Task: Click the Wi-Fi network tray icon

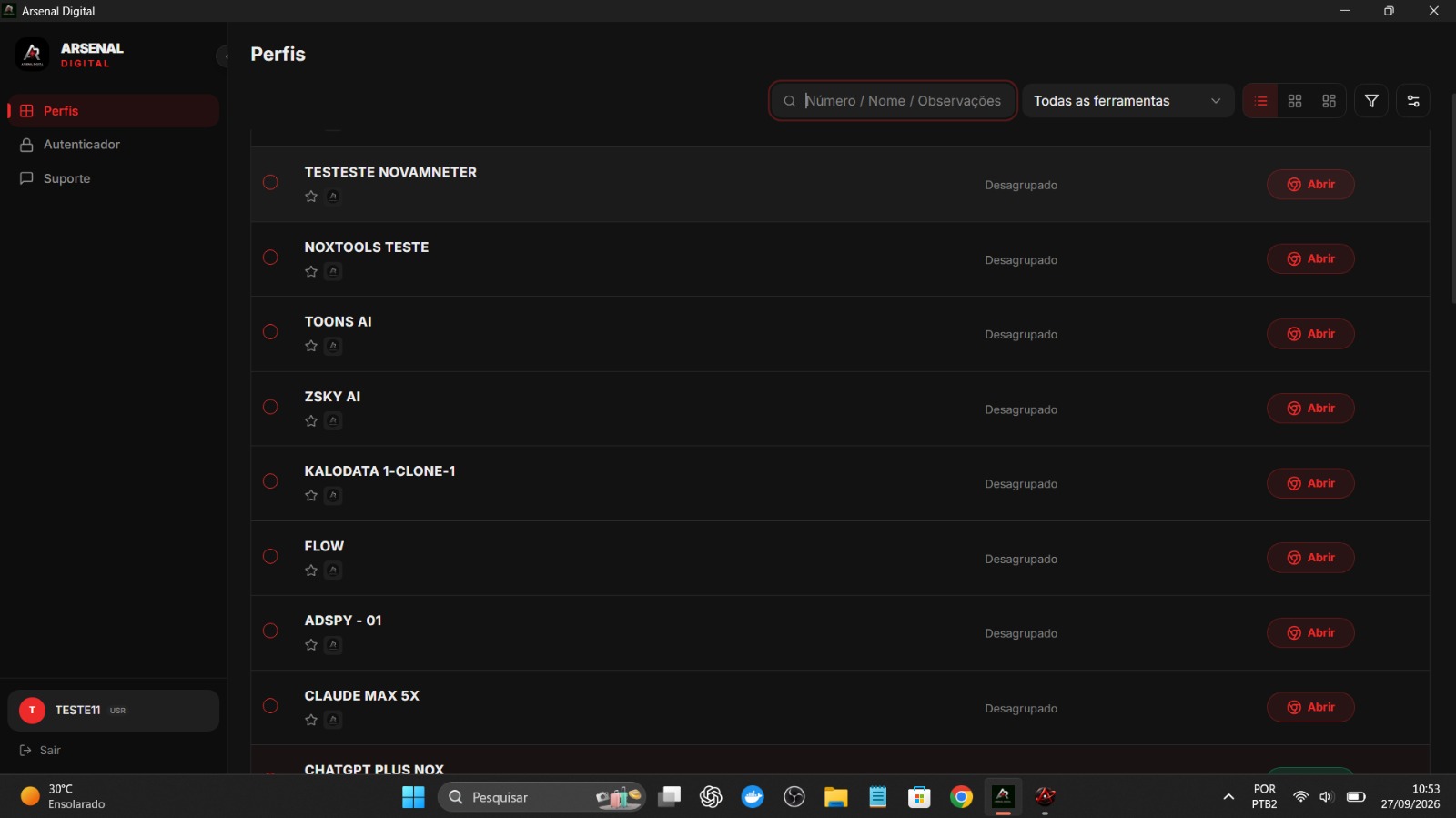Action: (x=1300, y=797)
